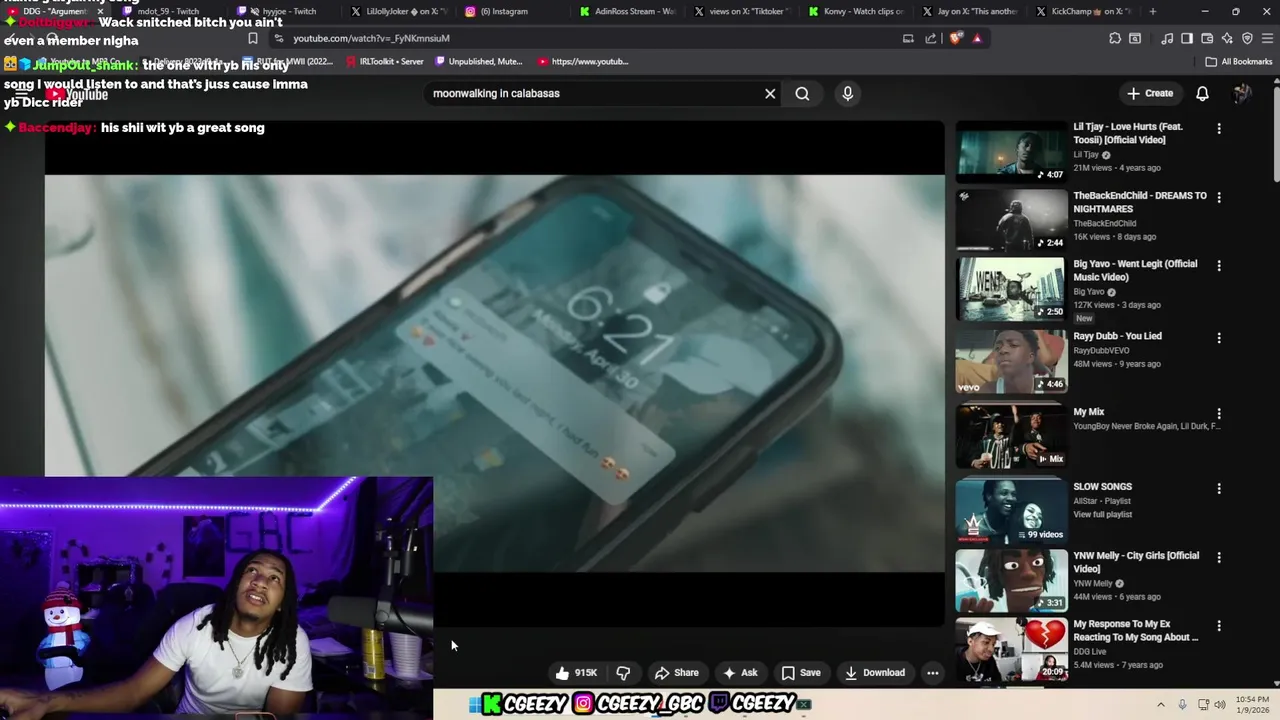Open a new browser tab plus button
1280x720 pixels.
point(1152,11)
